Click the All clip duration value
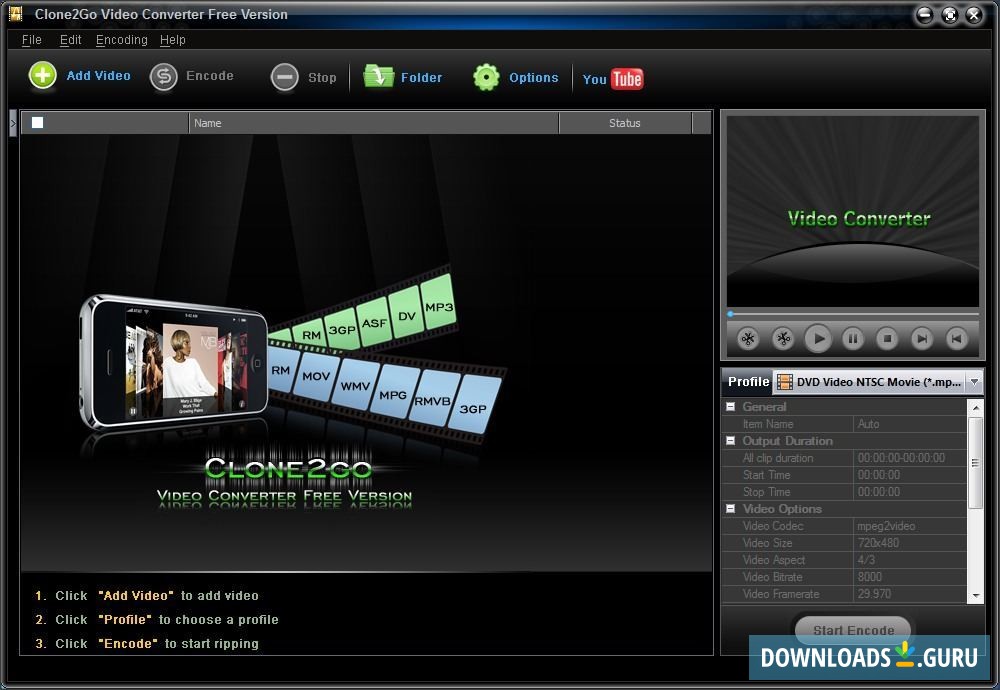The image size is (1000, 690). pyautogui.click(x=910, y=458)
